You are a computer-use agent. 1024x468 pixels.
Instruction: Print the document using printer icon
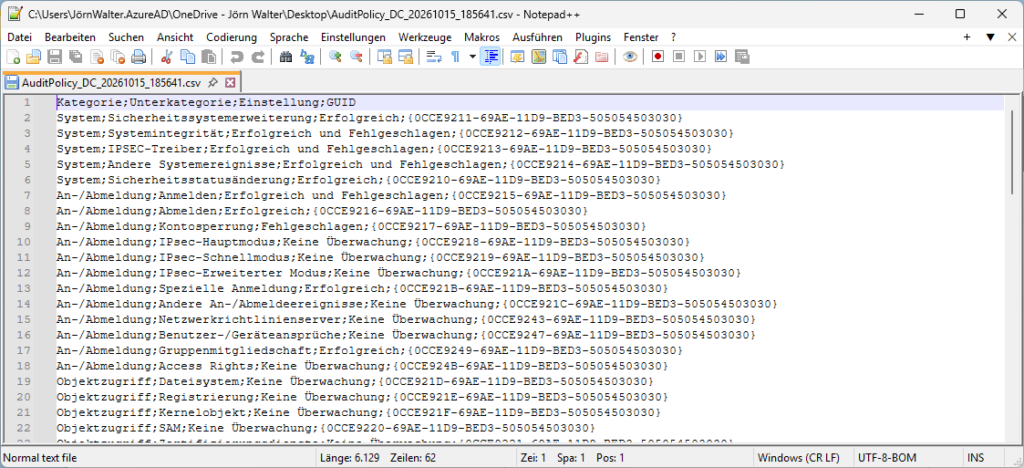click(138, 57)
